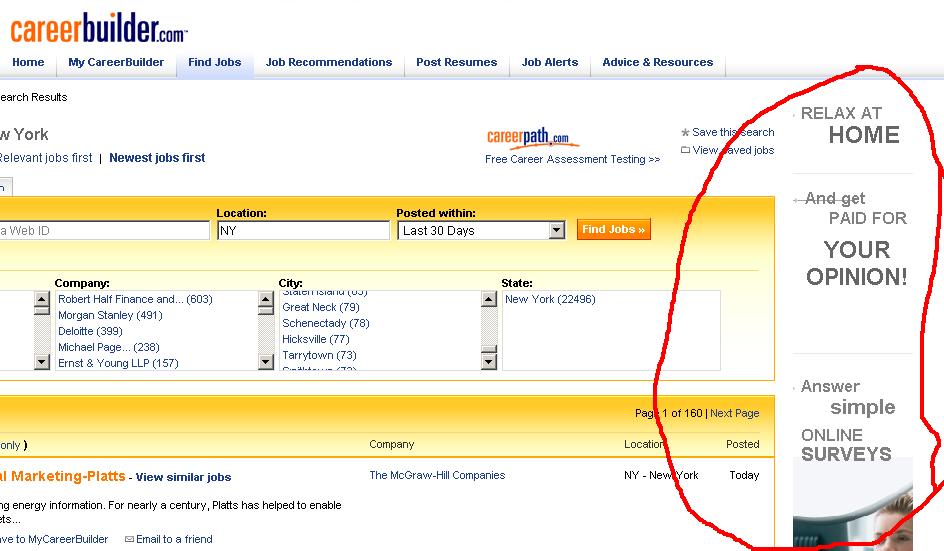Open the Posted within dropdown

[481, 231]
